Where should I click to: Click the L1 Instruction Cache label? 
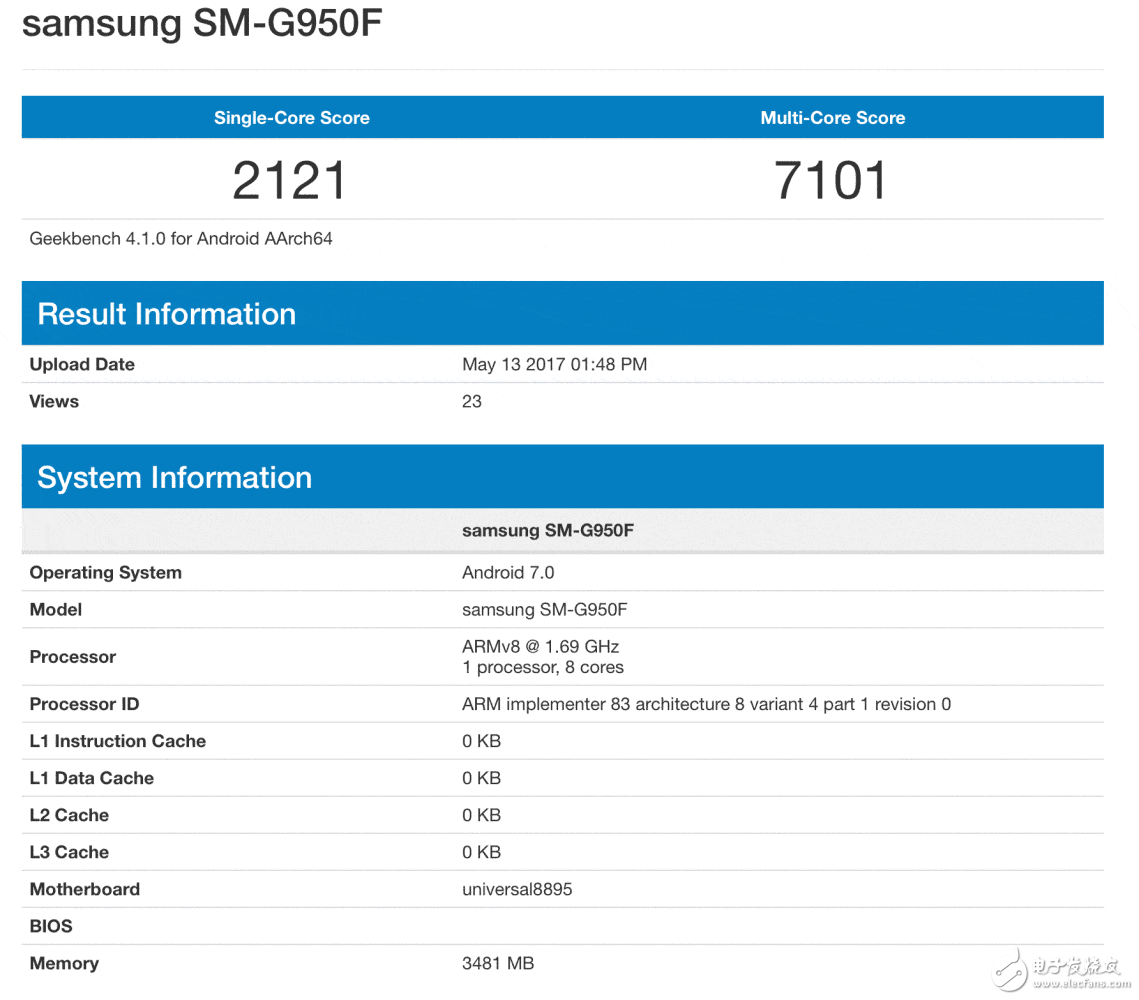(118, 741)
